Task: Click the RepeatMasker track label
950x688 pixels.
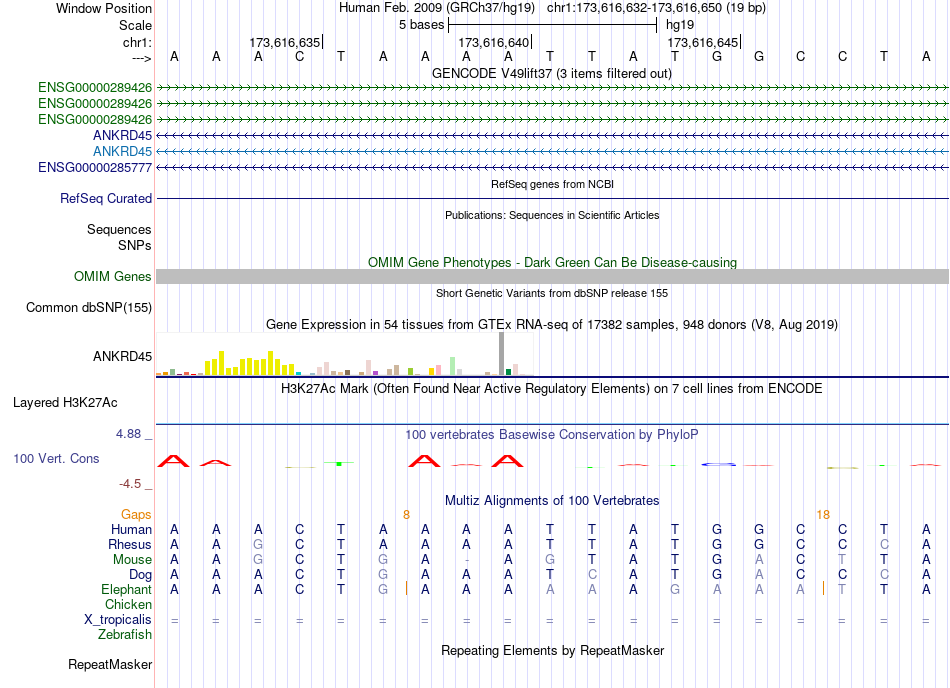Action: click(110, 665)
